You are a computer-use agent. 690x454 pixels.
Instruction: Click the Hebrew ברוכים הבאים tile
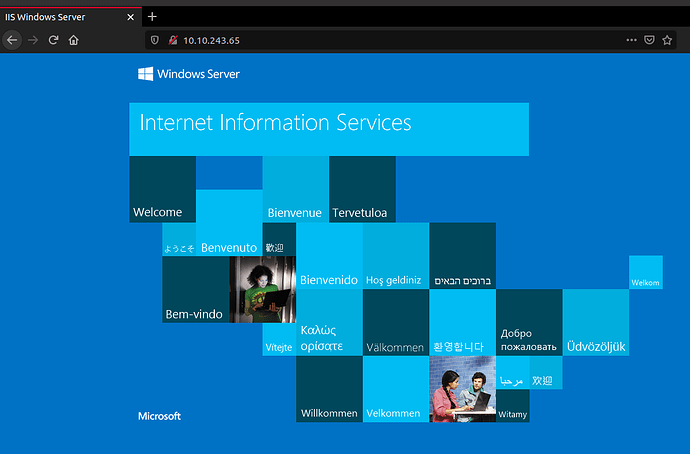tap(462, 256)
